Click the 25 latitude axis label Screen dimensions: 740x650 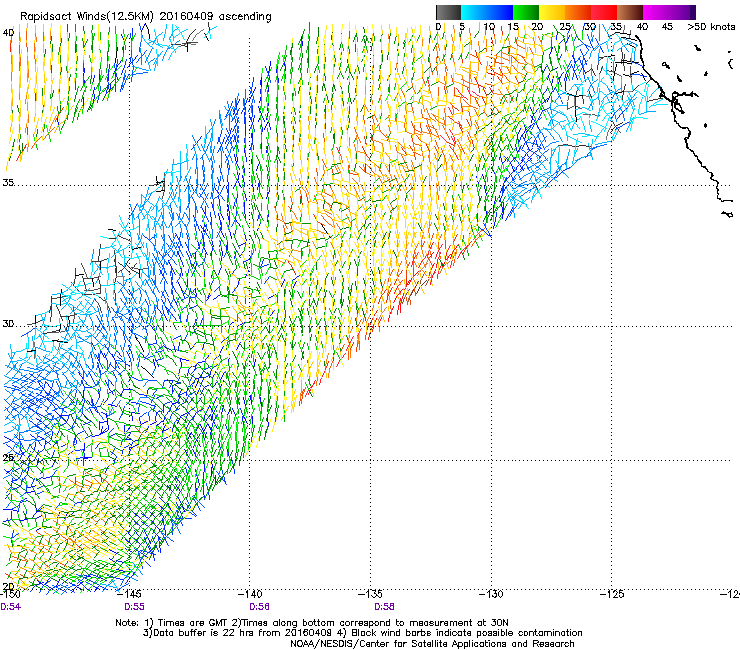click(8, 457)
